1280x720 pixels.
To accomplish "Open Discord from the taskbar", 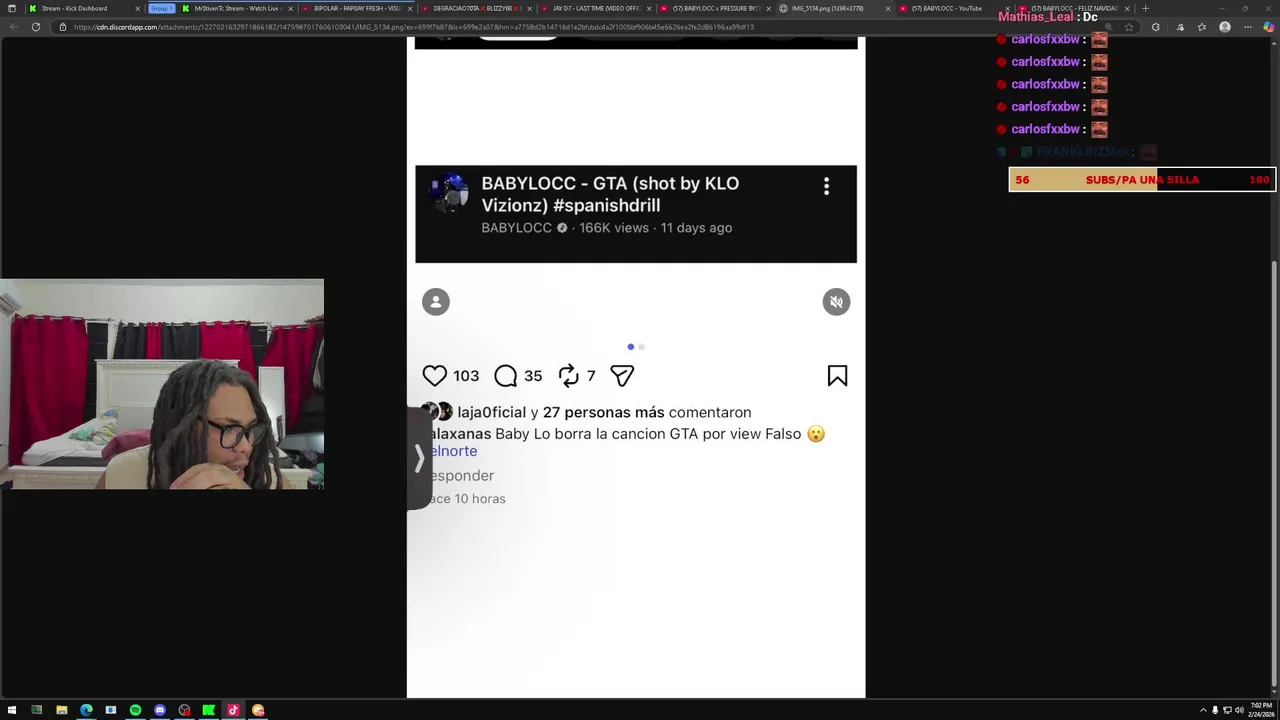I will pos(160,710).
